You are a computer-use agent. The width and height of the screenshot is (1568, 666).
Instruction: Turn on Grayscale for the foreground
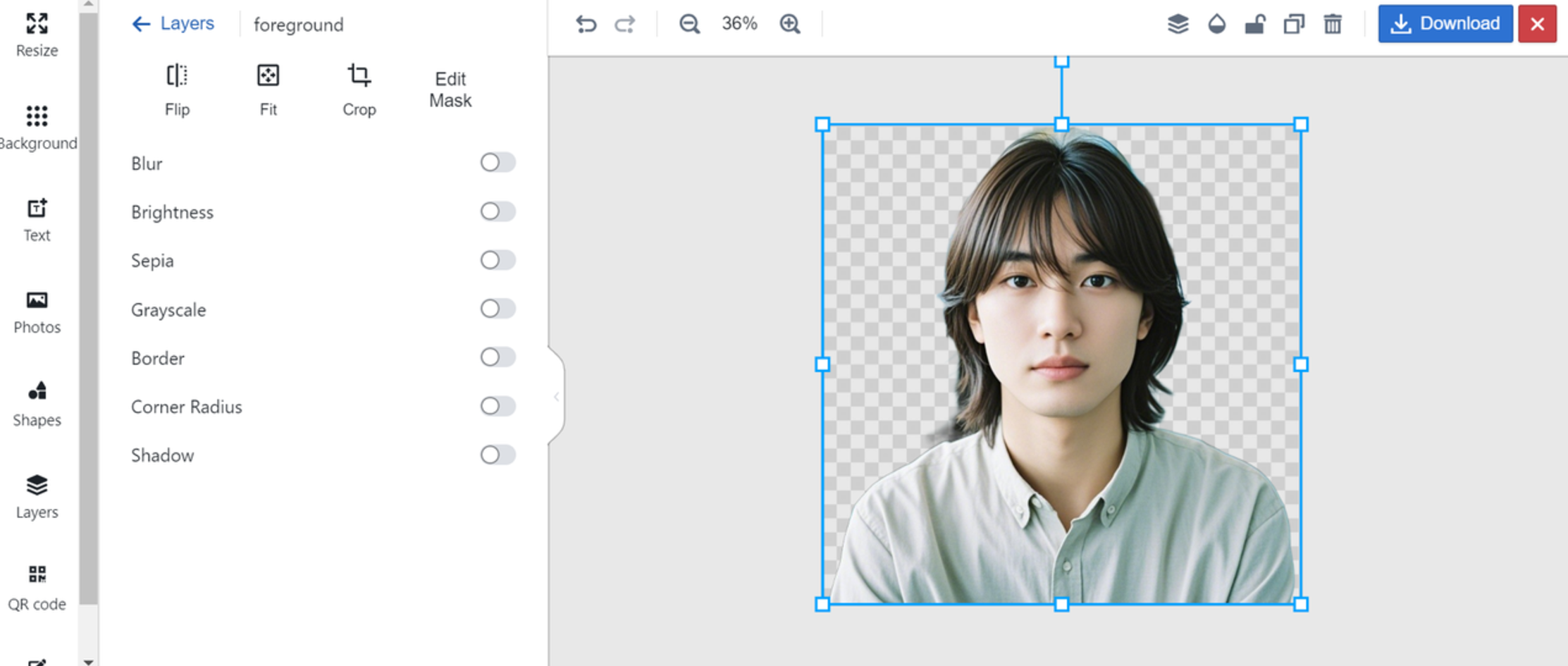[498, 309]
